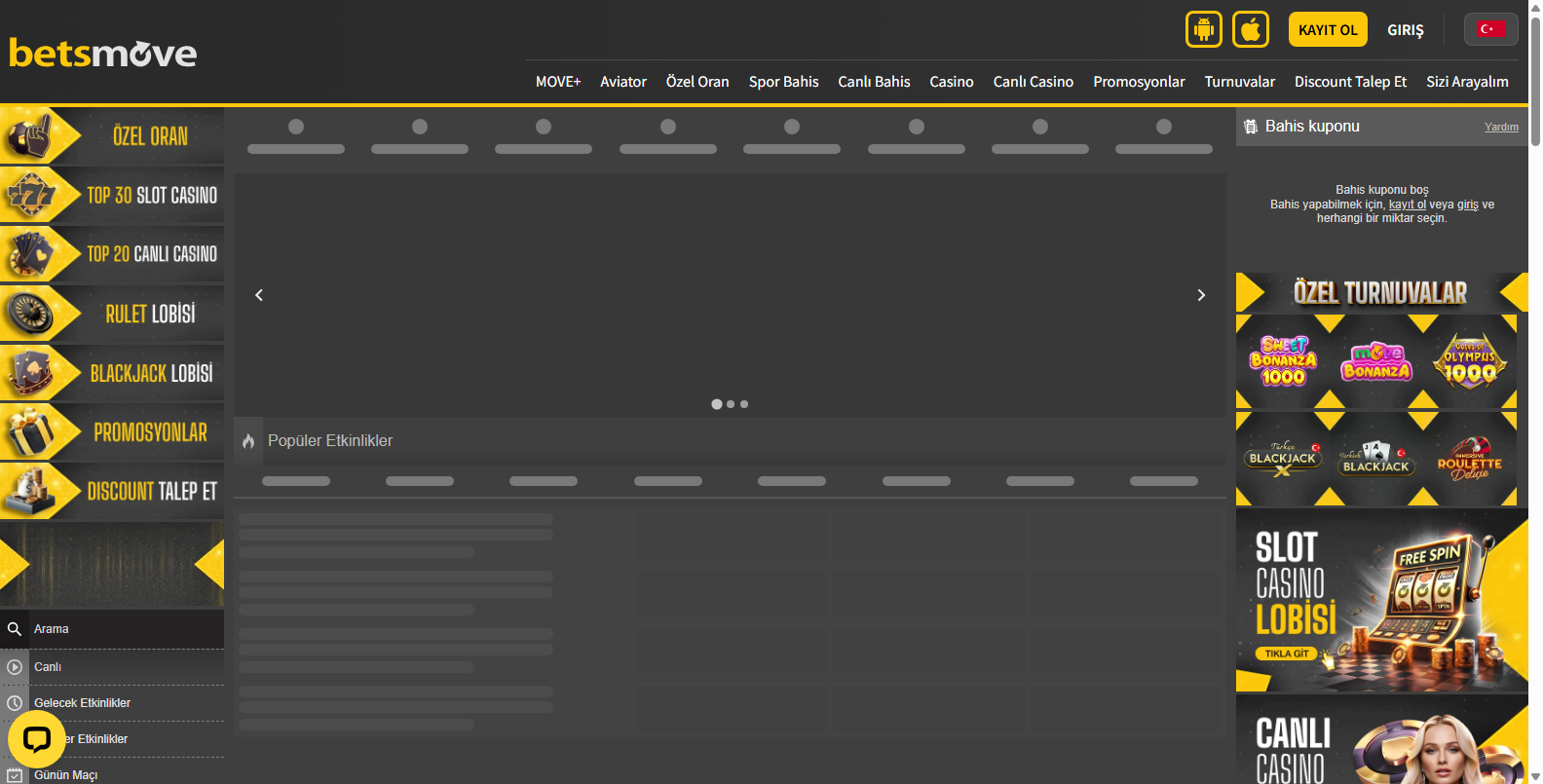Click the Arama search magnifier icon

15,629
